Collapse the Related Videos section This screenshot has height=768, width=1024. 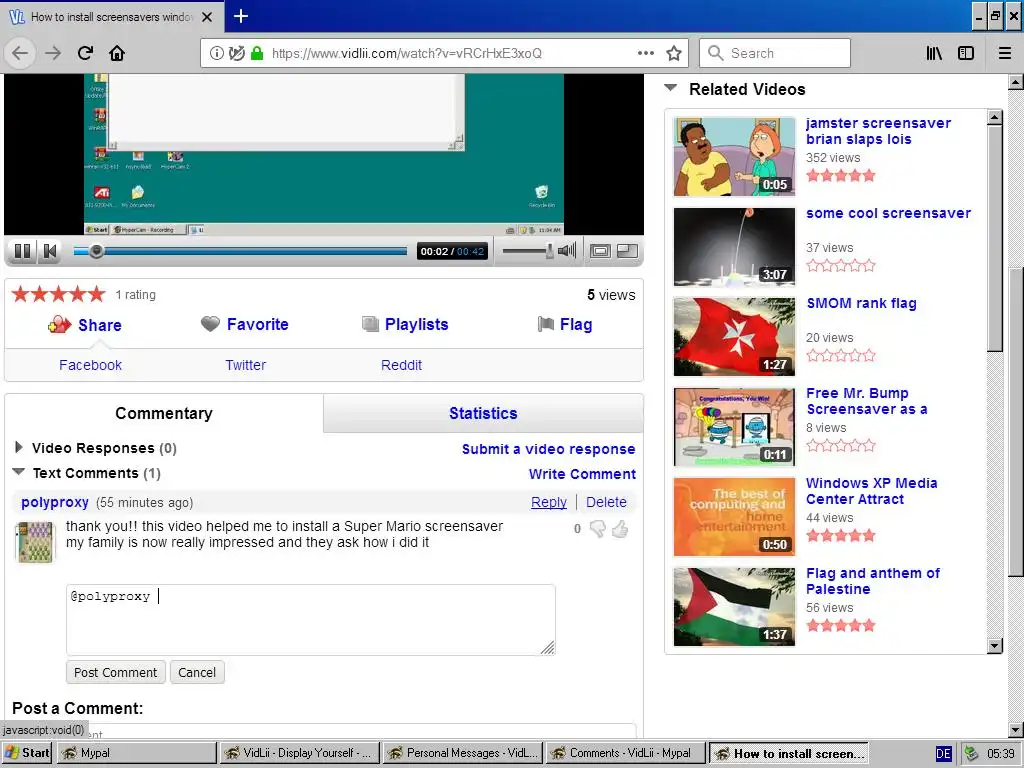pos(671,88)
